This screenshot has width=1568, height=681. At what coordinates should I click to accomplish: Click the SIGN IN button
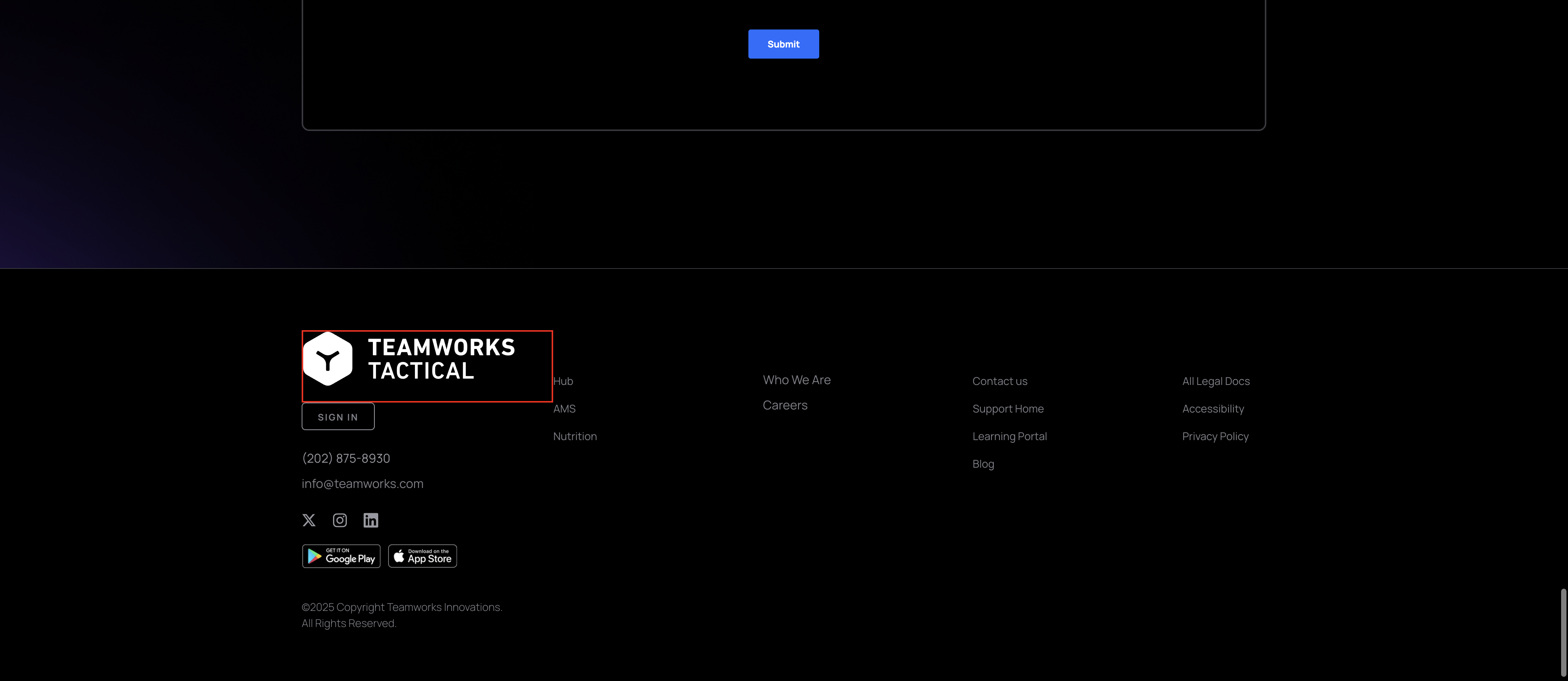point(338,417)
